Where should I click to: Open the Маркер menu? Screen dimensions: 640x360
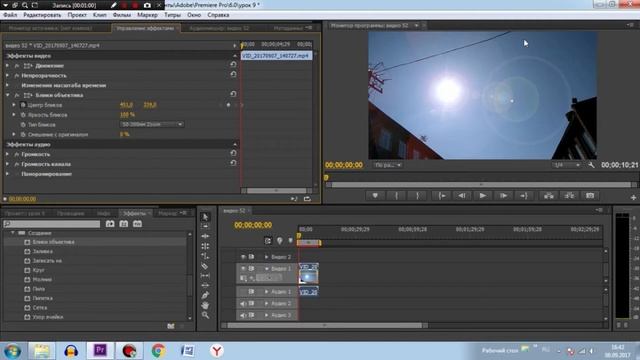147,15
